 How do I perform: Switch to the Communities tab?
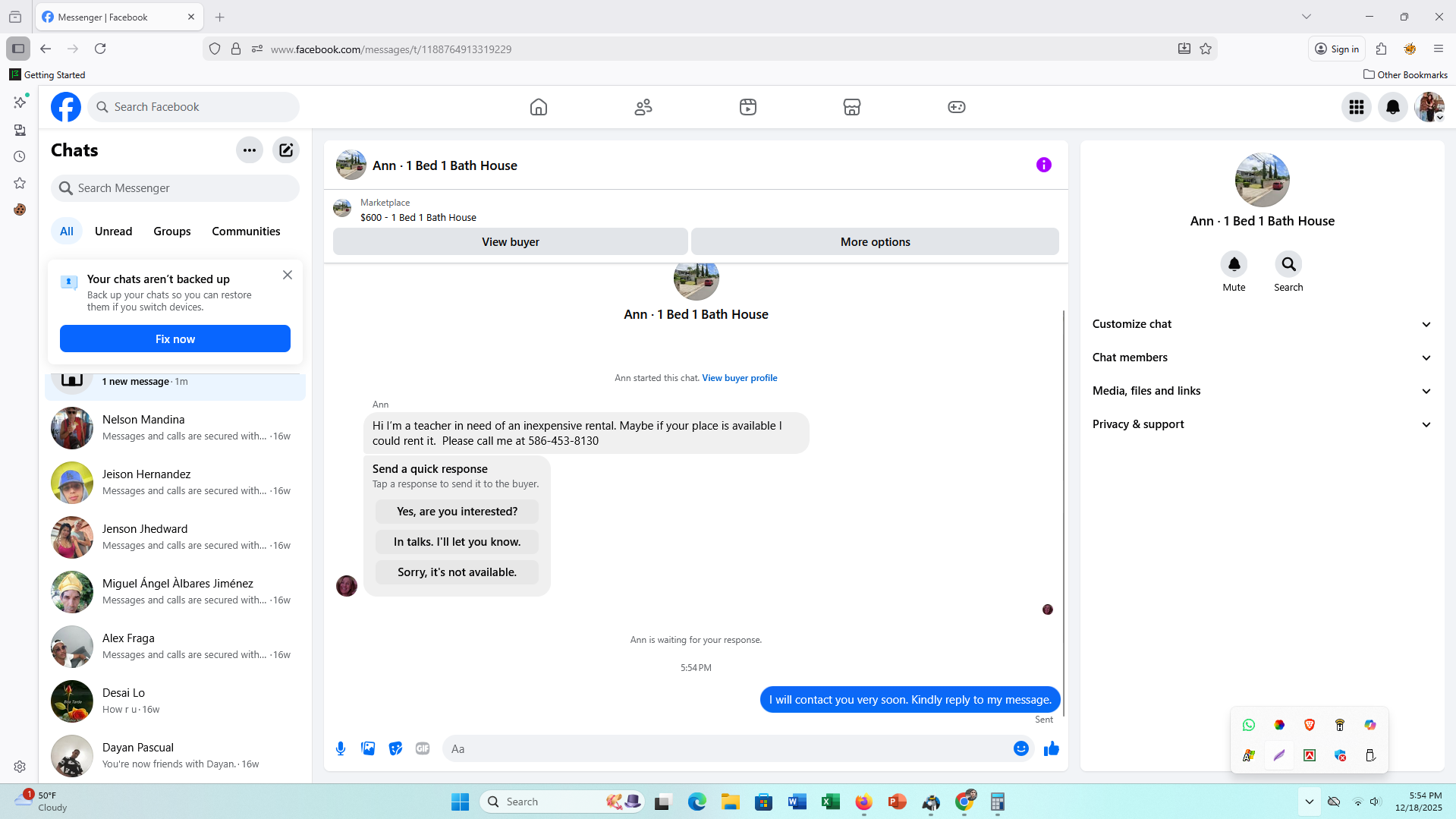coord(246,232)
